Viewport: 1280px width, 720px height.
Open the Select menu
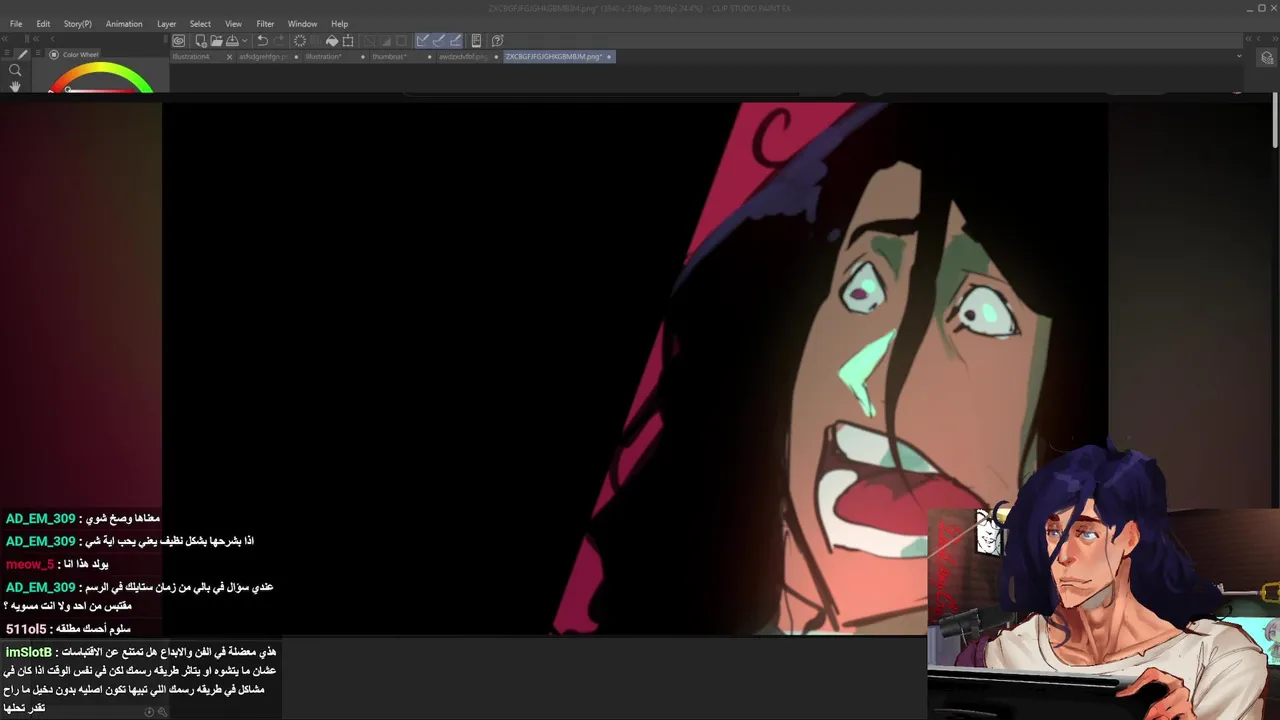pos(200,24)
